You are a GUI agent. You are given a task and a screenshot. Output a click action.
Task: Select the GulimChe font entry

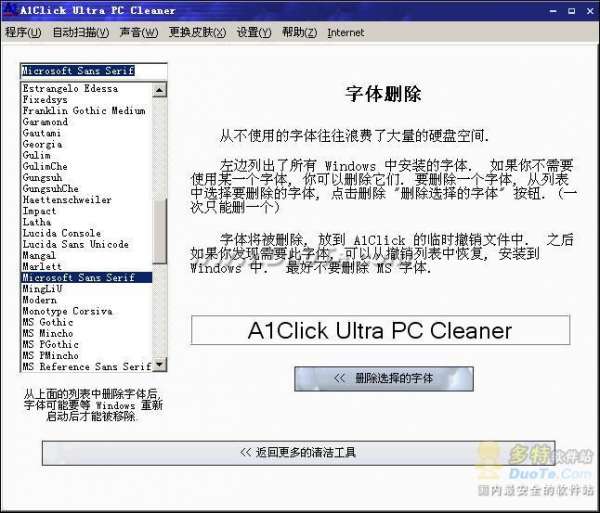click(86, 166)
